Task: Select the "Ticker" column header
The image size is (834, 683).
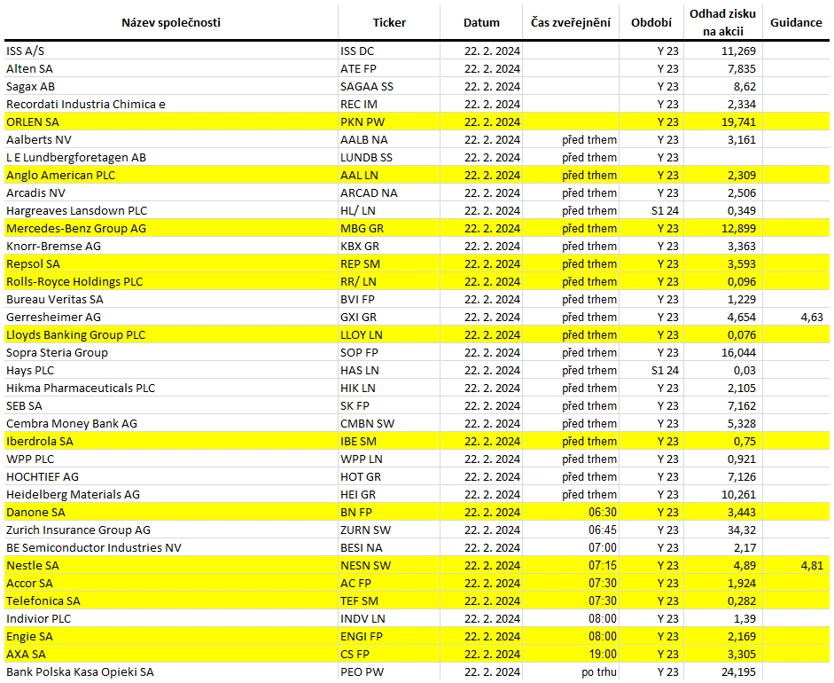Action: (389, 23)
